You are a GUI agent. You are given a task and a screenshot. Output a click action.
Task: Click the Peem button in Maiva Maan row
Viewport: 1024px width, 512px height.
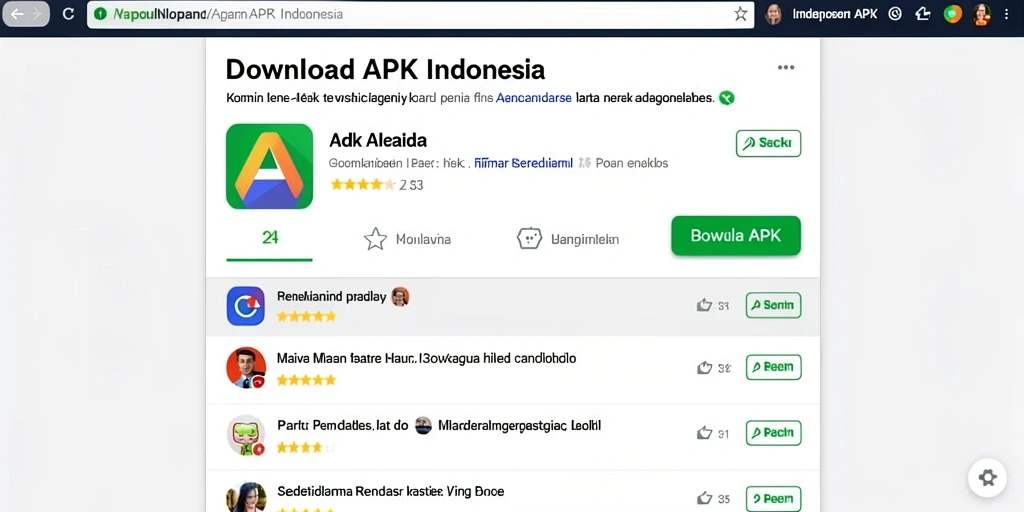coord(773,367)
